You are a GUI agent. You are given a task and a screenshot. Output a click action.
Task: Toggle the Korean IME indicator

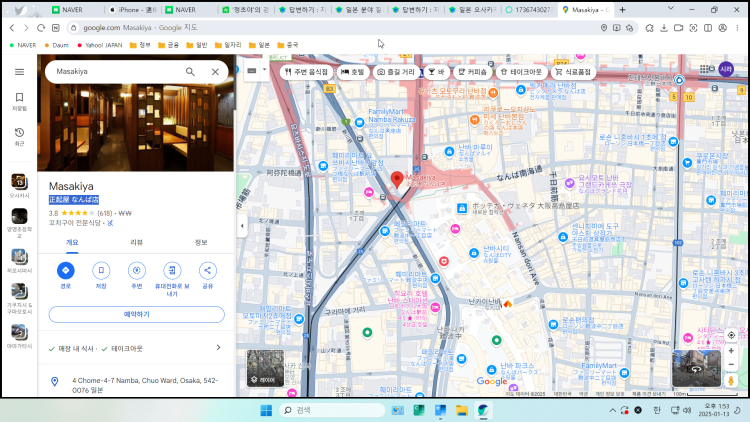coord(657,410)
